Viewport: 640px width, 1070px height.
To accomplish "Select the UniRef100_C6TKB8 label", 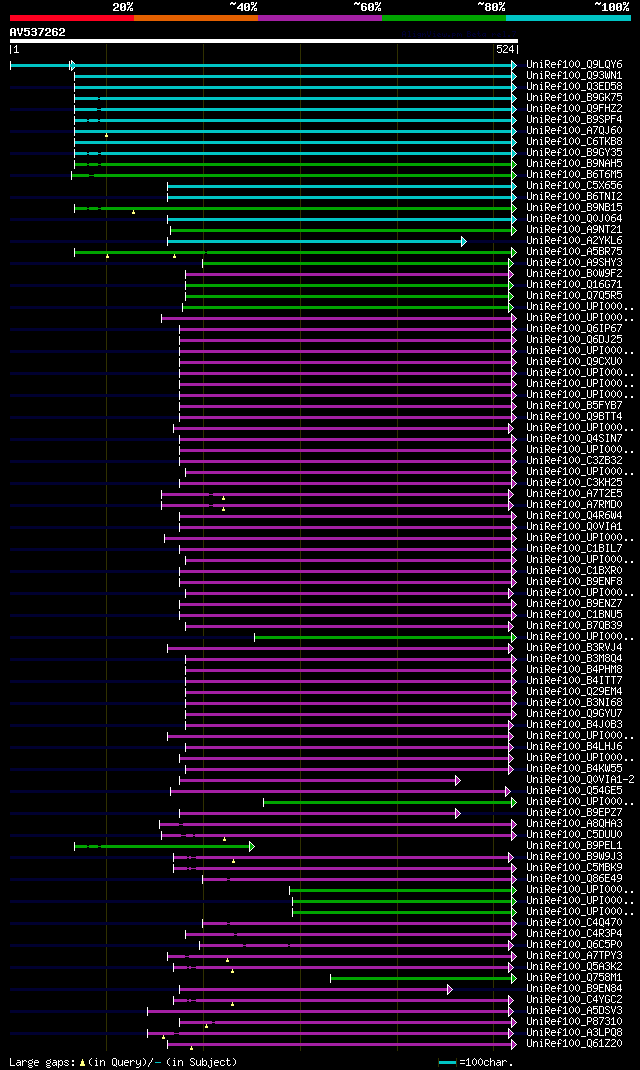I will pyautogui.click(x=574, y=142).
